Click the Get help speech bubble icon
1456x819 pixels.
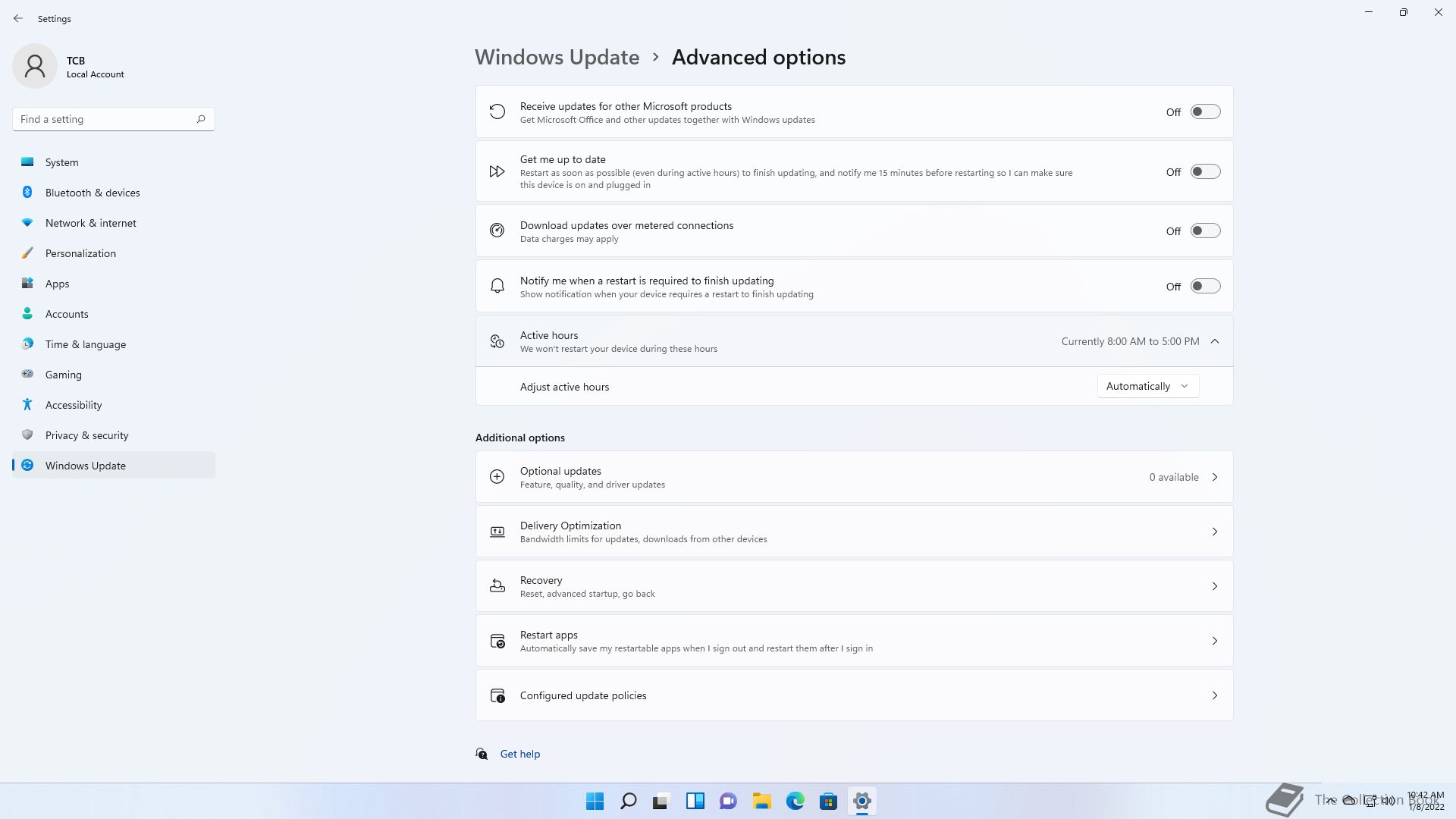[482, 754]
